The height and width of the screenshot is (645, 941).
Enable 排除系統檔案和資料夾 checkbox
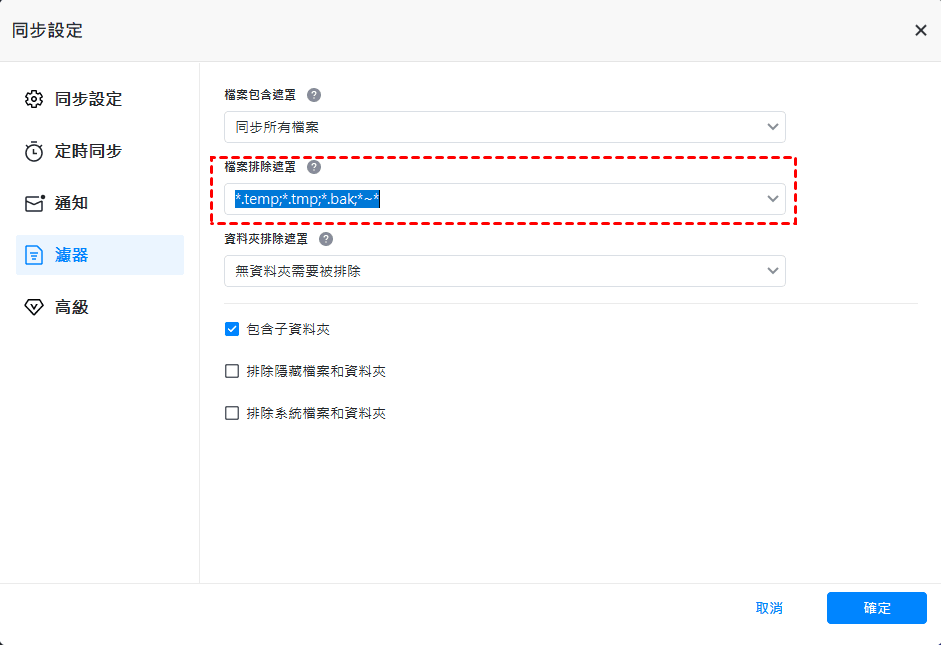tap(232, 413)
